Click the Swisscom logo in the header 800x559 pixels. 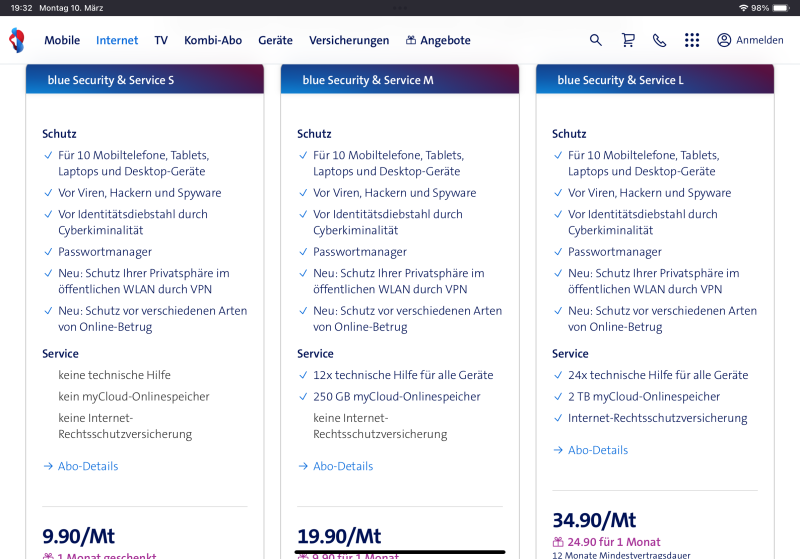16,40
